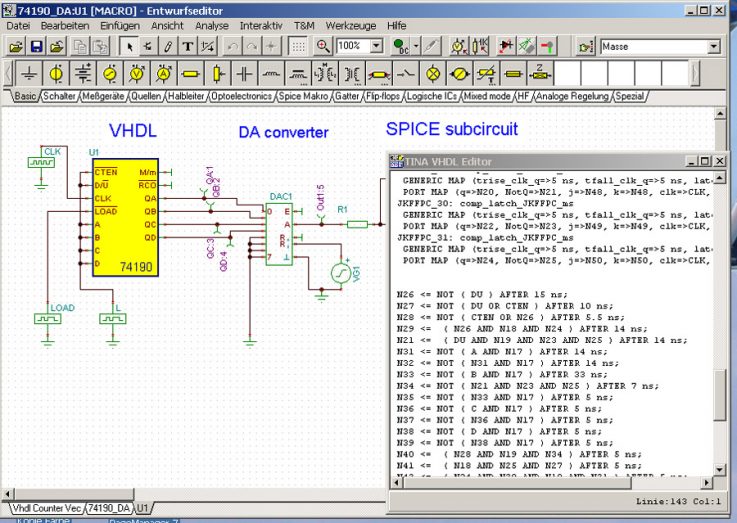Screen dimensions: 737x523
Task: Click schematic horizontal scrollbar thumb
Action: (73, 494)
